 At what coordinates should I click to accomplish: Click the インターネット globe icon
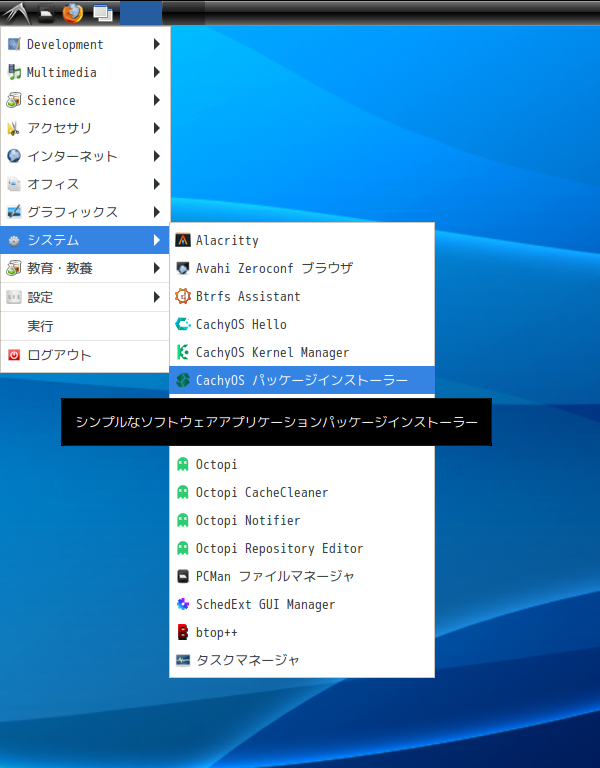coord(14,156)
